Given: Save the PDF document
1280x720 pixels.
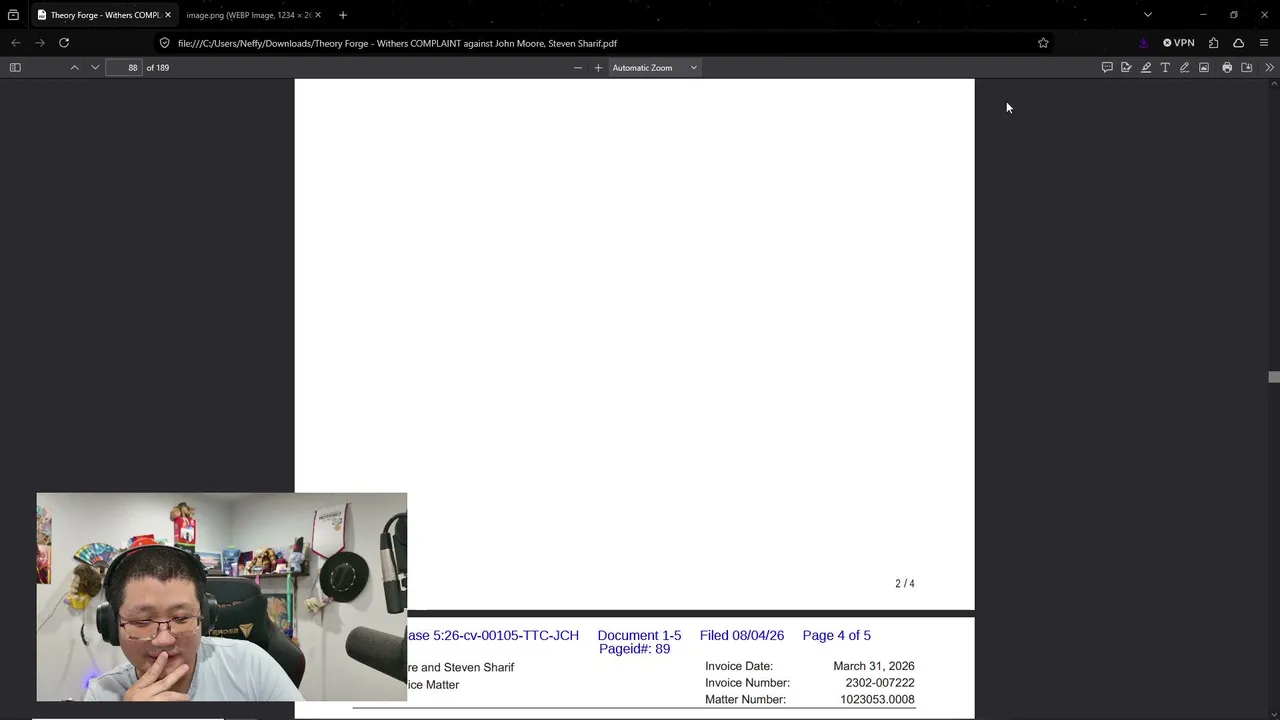Looking at the screenshot, I should point(1247,67).
